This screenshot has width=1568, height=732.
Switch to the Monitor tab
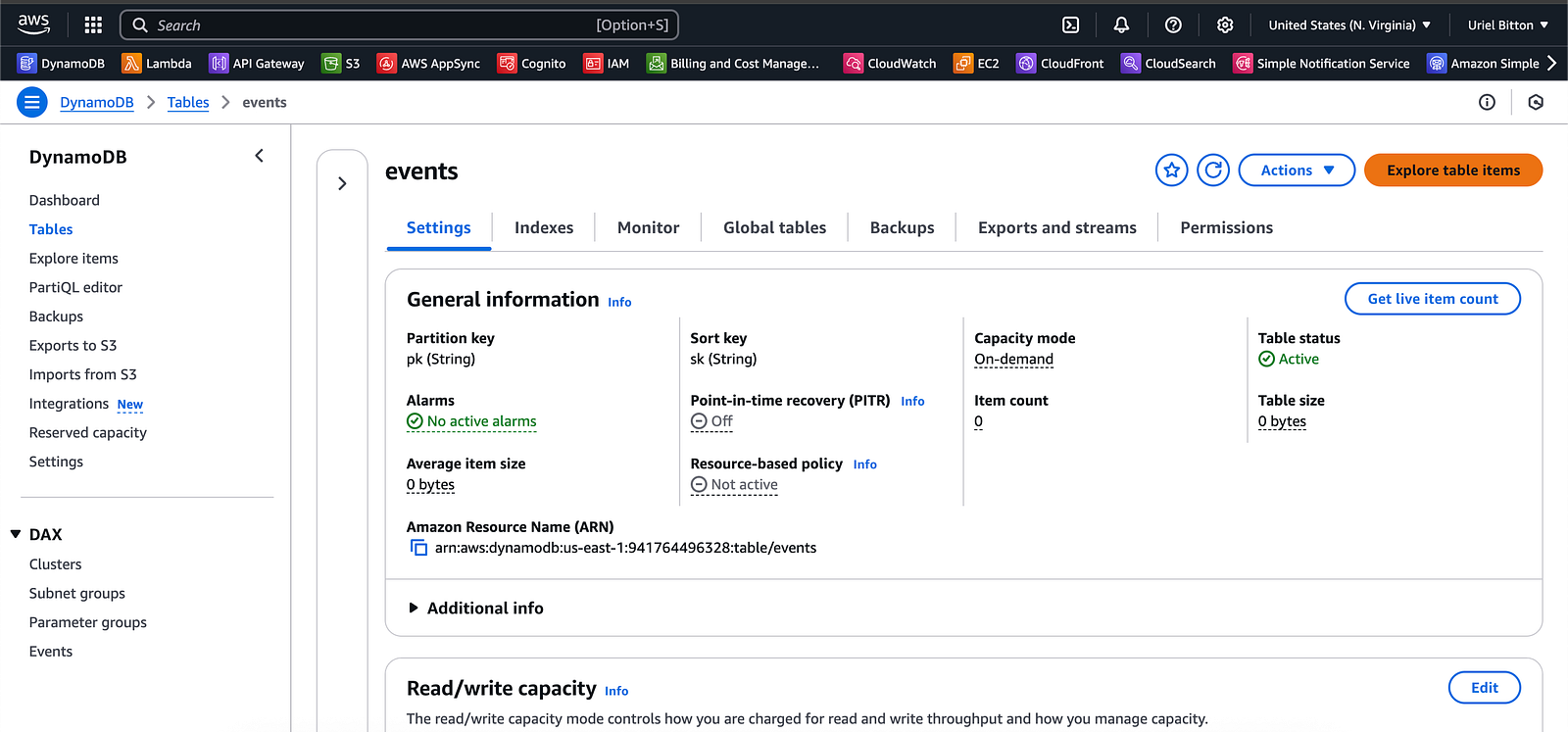[x=649, y=227]
